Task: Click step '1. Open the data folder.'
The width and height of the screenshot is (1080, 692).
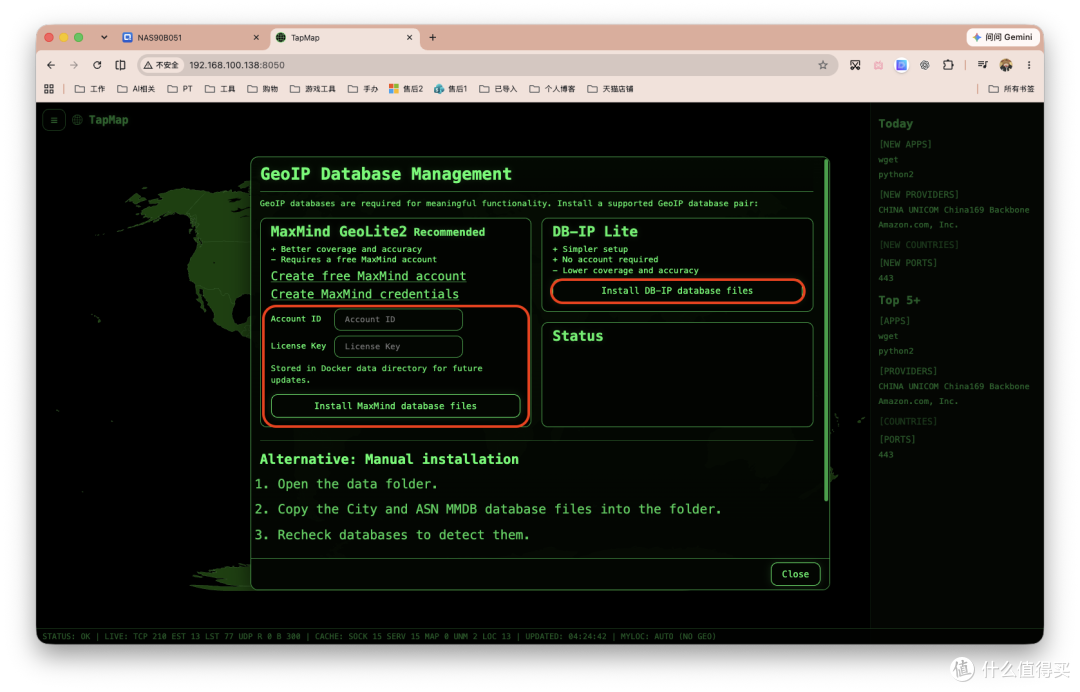Action: pos(346,484)
